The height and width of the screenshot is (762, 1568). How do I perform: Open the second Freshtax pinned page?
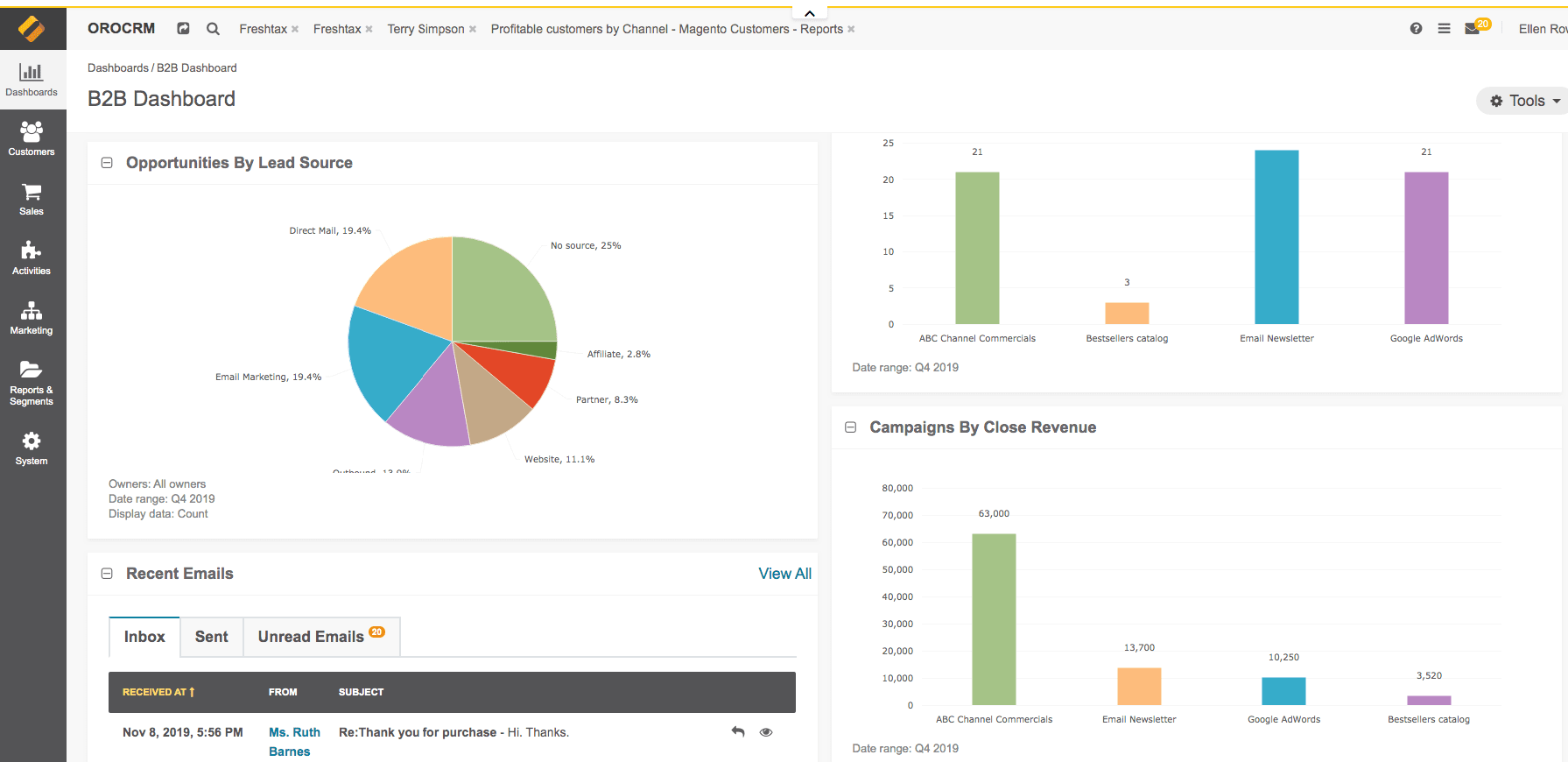pyautogui.click(x=337, y=29)
